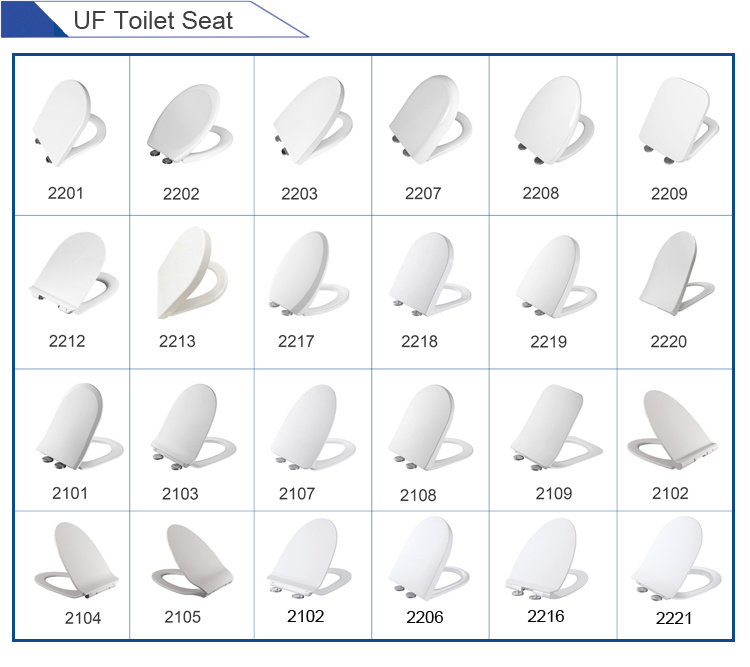The width and height of the screenshot is (750, 667).
Task: Select the 2208 model number text
Action: (x=540, y=193)
